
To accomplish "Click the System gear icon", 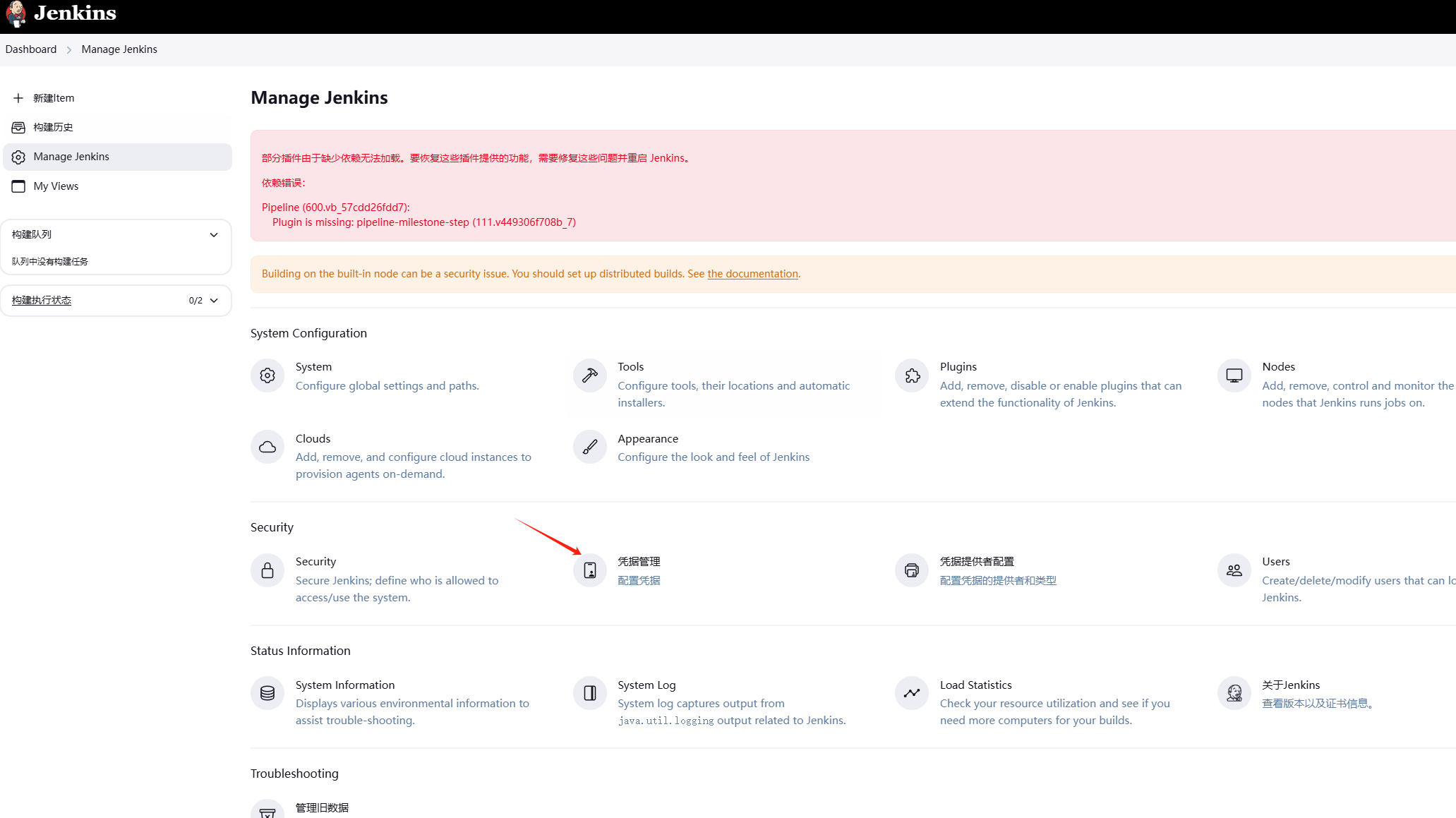I will coord(267,375).
